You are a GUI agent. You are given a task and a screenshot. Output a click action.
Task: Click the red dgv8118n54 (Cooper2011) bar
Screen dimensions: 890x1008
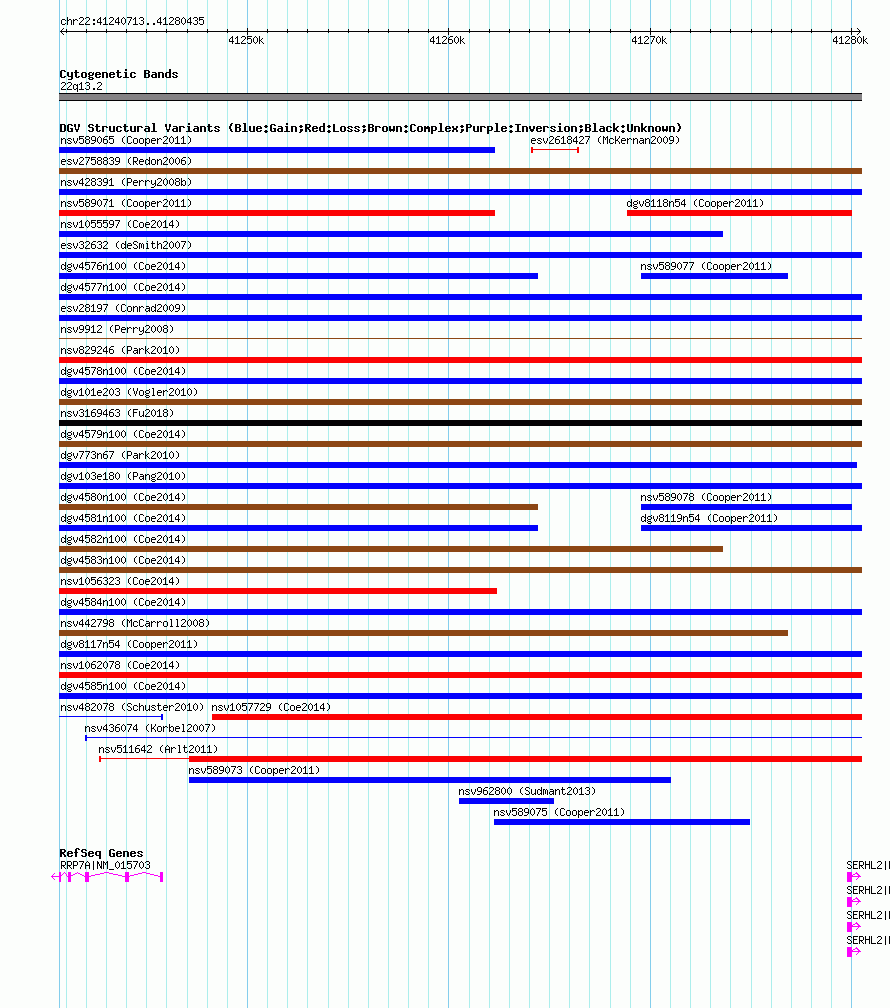pos(740,213)
